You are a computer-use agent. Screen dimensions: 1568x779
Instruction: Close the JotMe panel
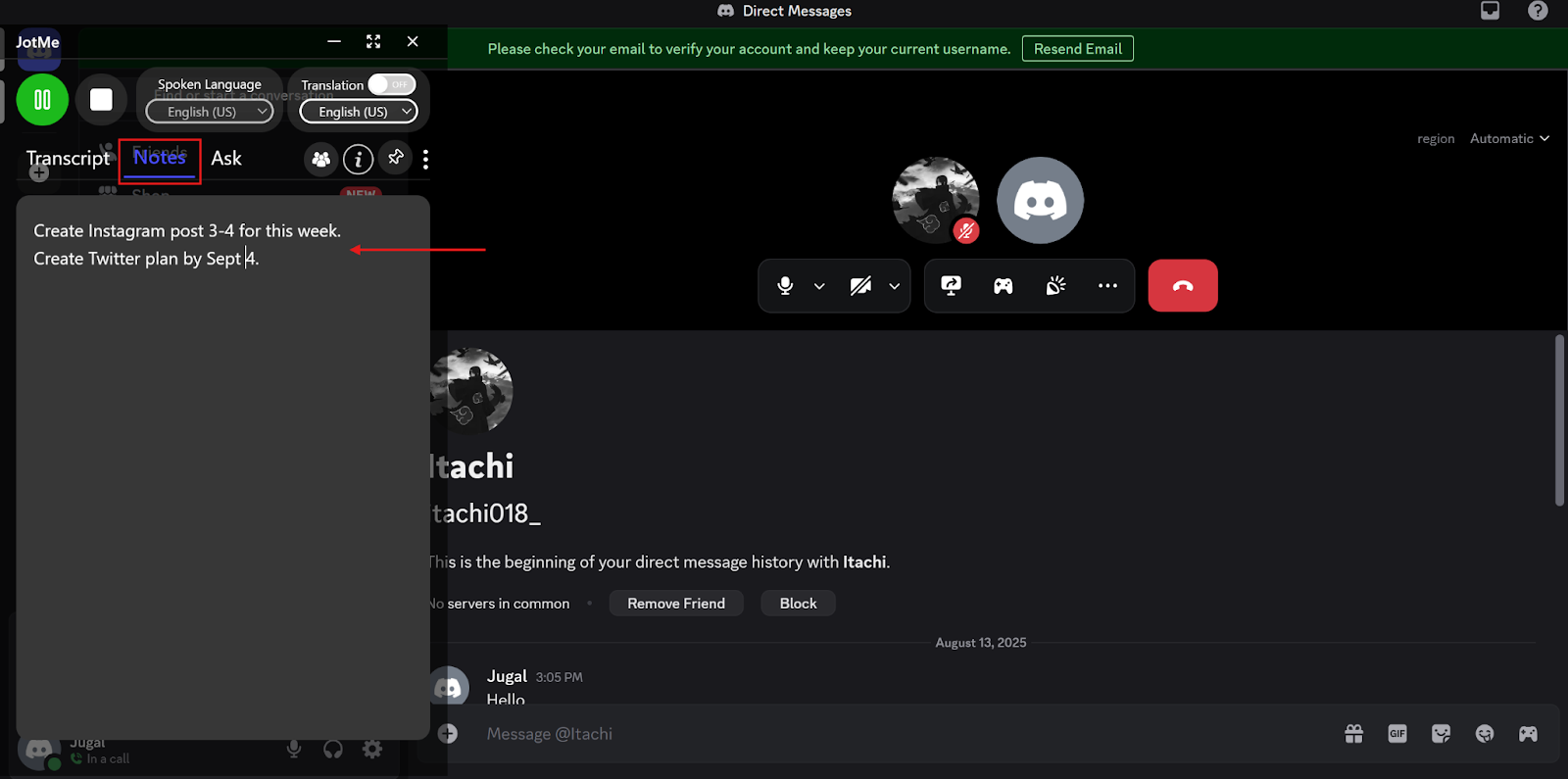tap(413, 41)
